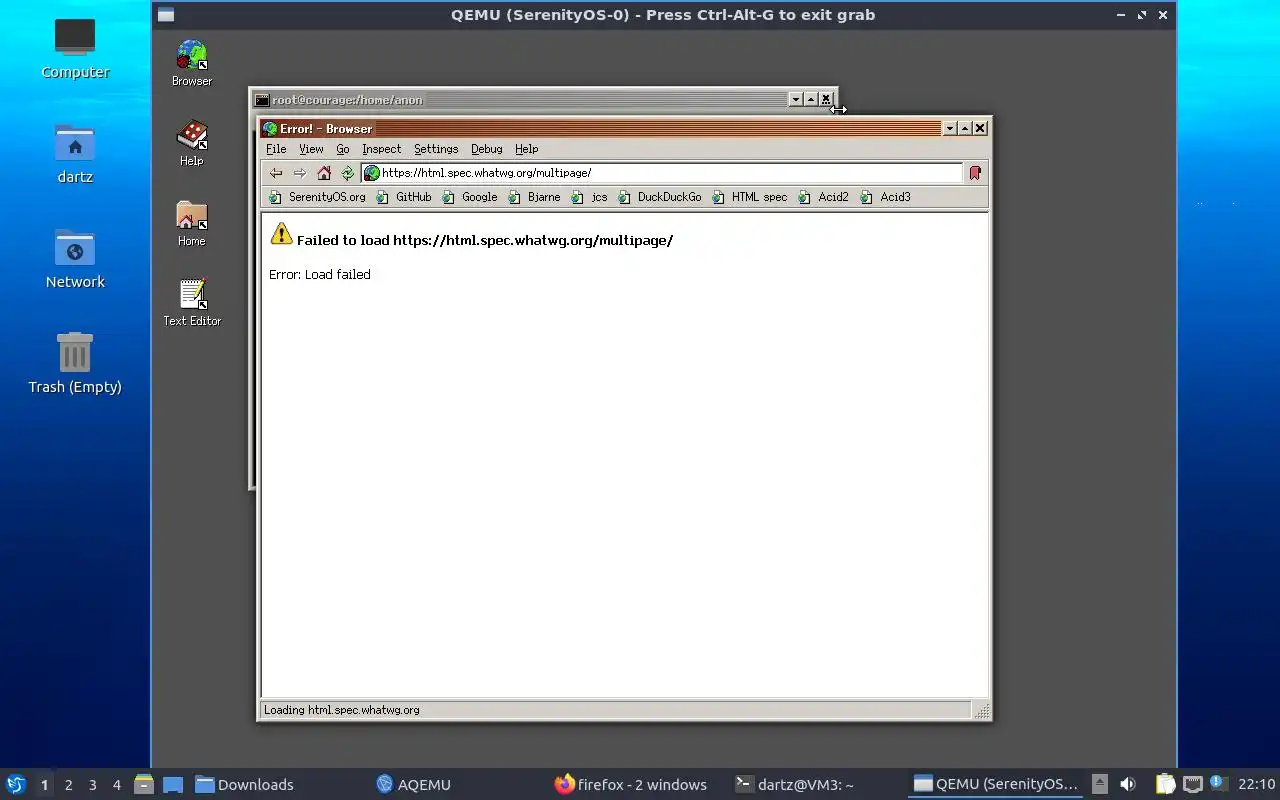Minimize the Error! - Browser window
The image size is (1280, 800).
(x=950, y=128)
